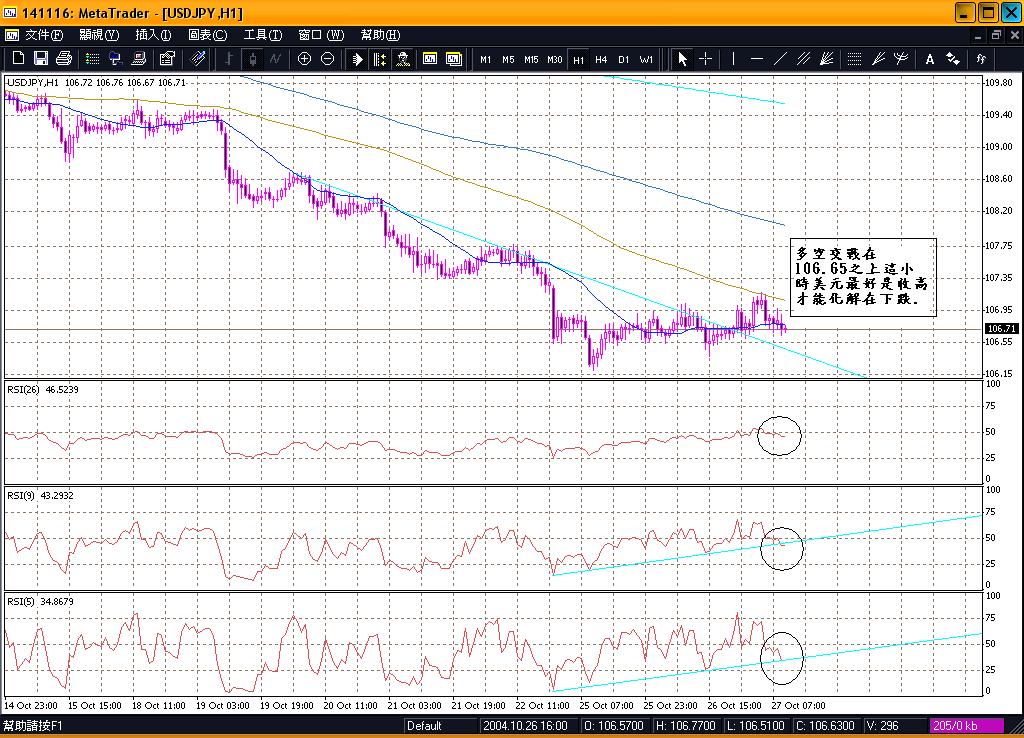Open the 插入(I) menu
Viewport: 1024px width, 738px height.
point(153,35)
